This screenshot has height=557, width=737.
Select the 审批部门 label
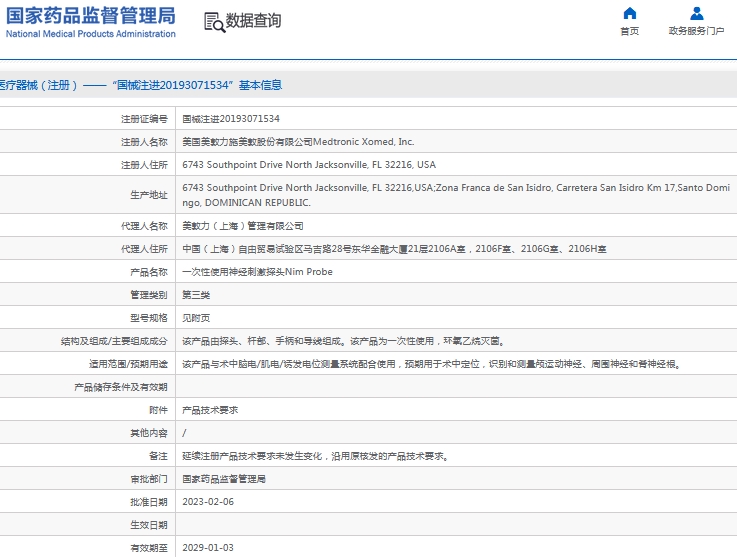(x=149, y=479)
